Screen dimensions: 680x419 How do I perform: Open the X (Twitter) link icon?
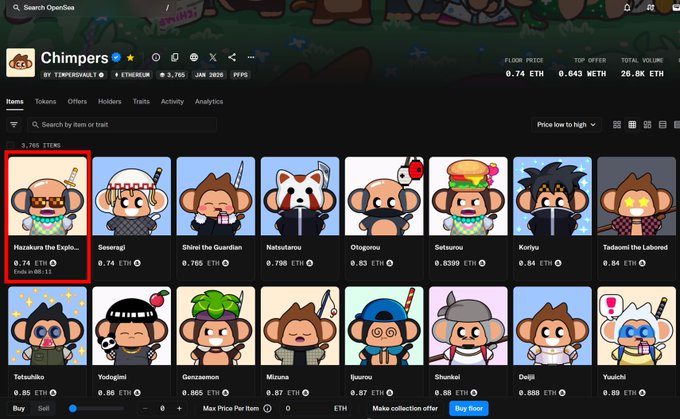[213, 57]
